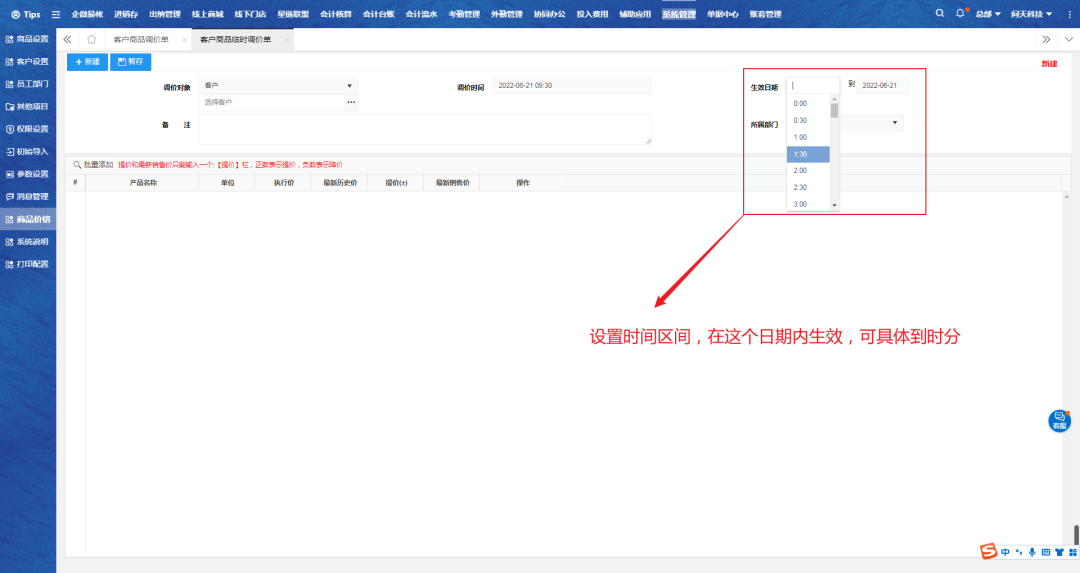Open notifications via the bell icon
Viewport: 1080px width, 573px height.
[960, 14]
